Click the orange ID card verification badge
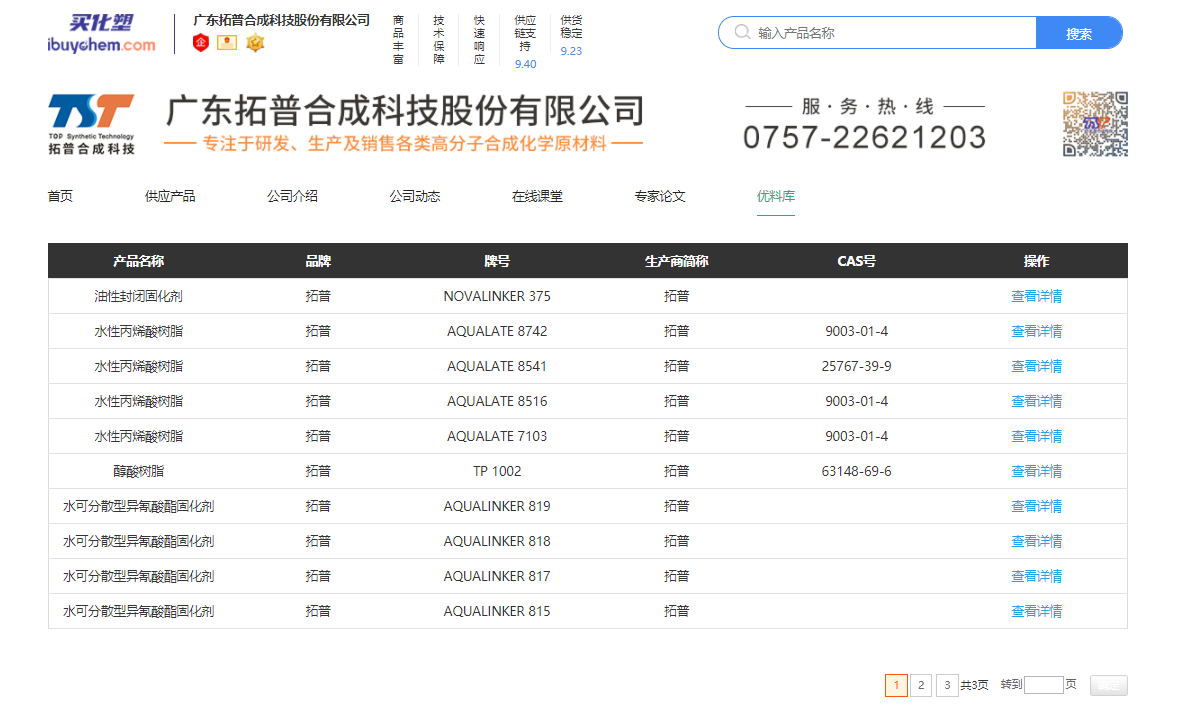 click(x=227, y=43)
